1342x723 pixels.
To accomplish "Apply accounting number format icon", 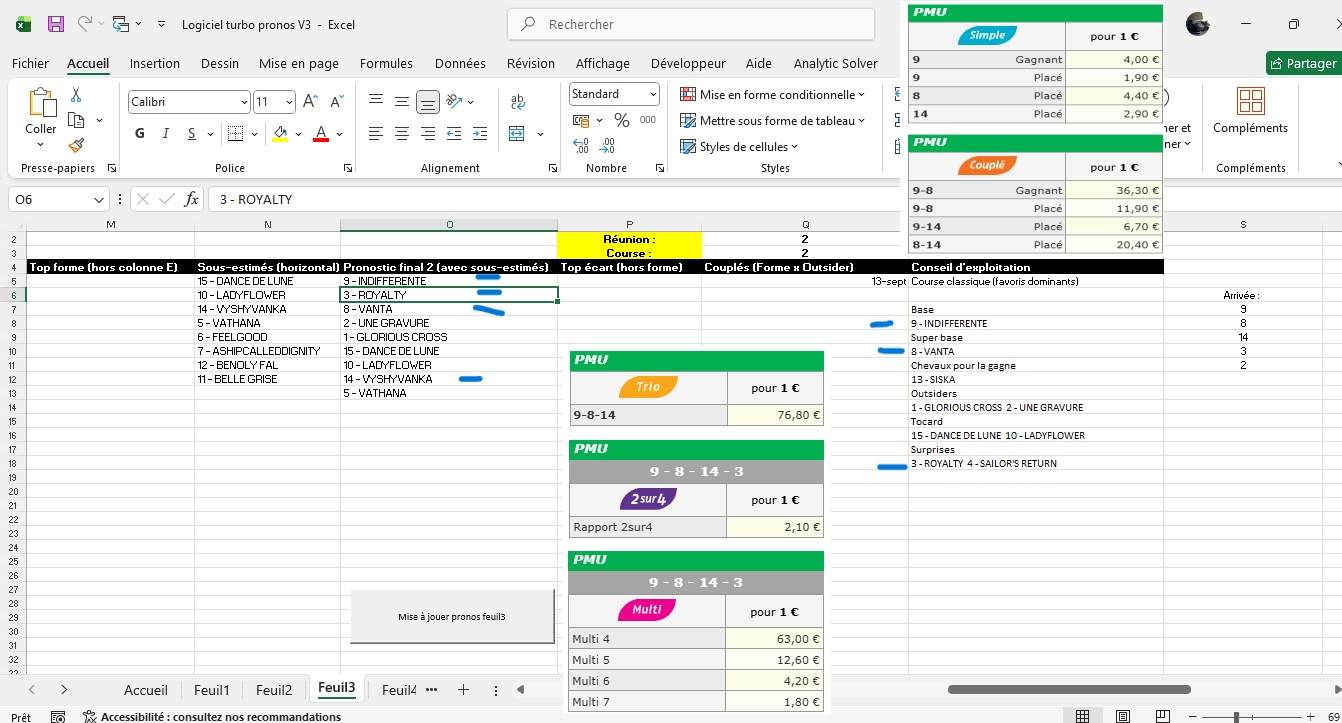I will 581,120.
